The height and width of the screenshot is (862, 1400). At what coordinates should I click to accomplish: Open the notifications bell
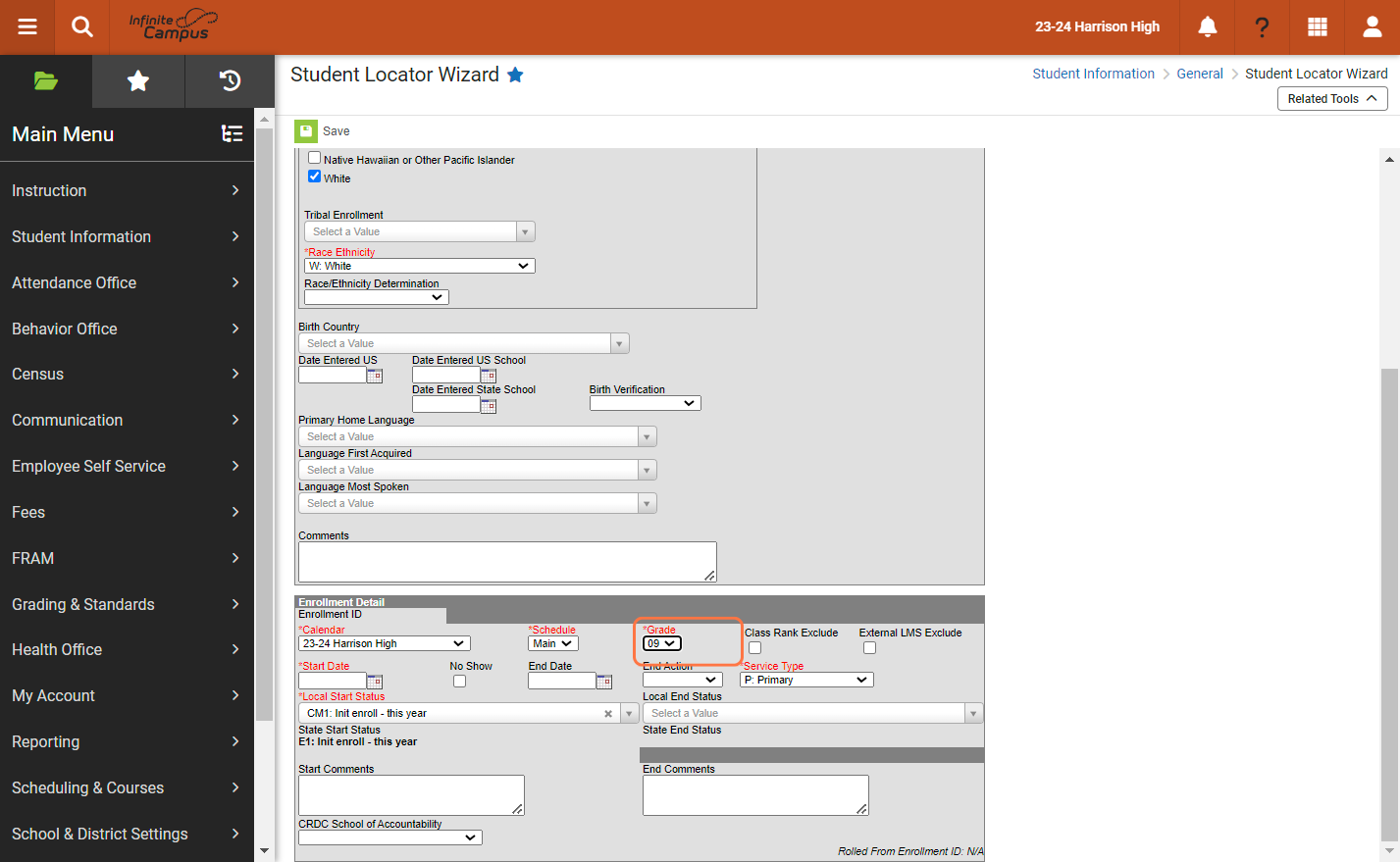click(1208, 26)
